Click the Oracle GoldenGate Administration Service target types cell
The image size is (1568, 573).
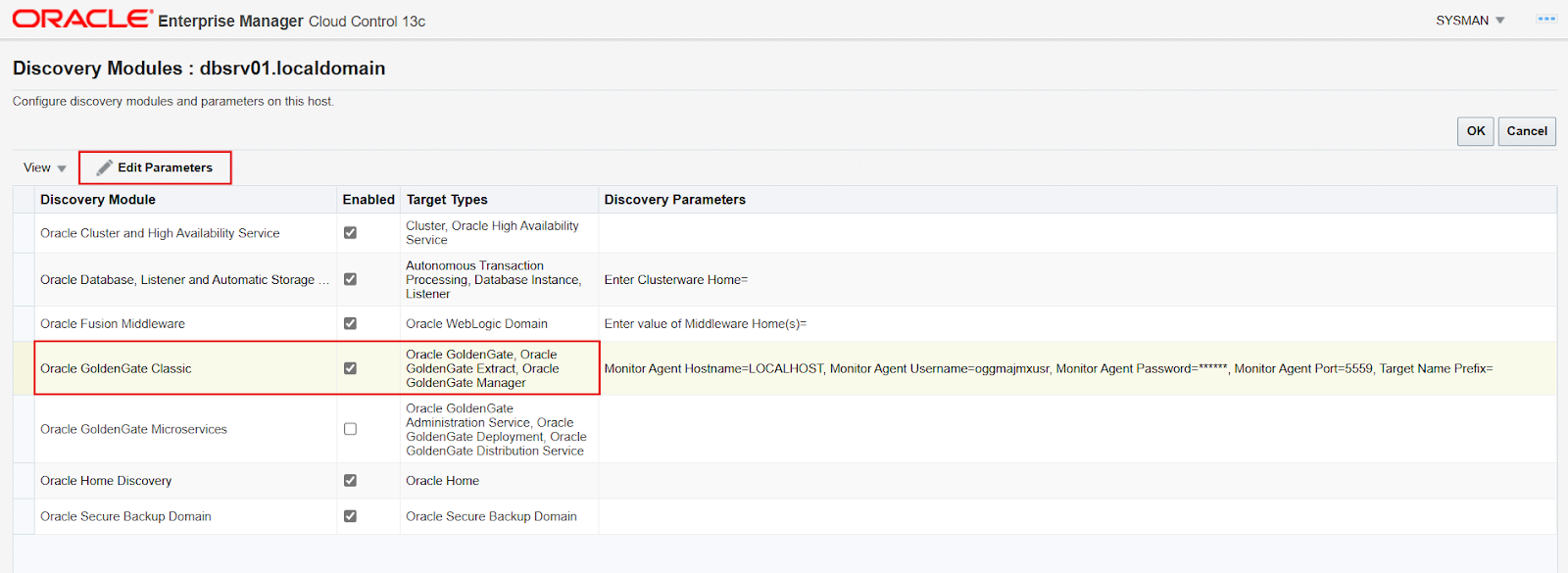click(499, 429)
